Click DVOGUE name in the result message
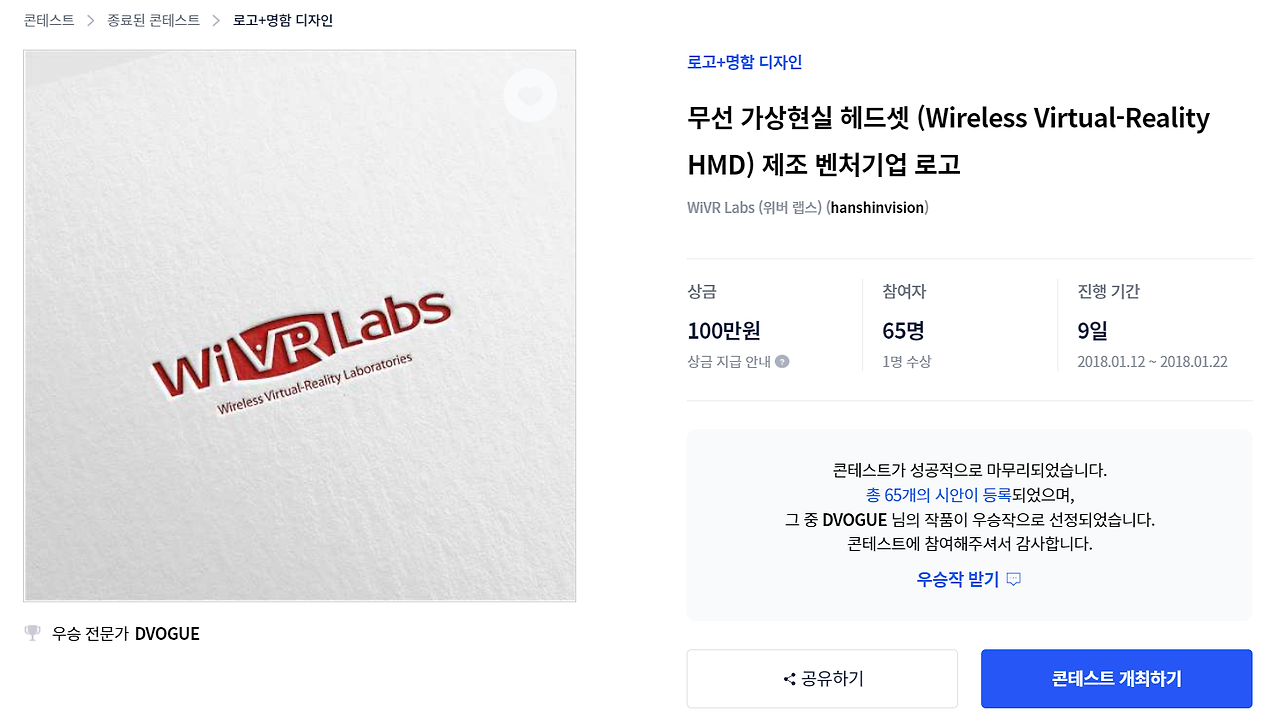 click(854, 520)
